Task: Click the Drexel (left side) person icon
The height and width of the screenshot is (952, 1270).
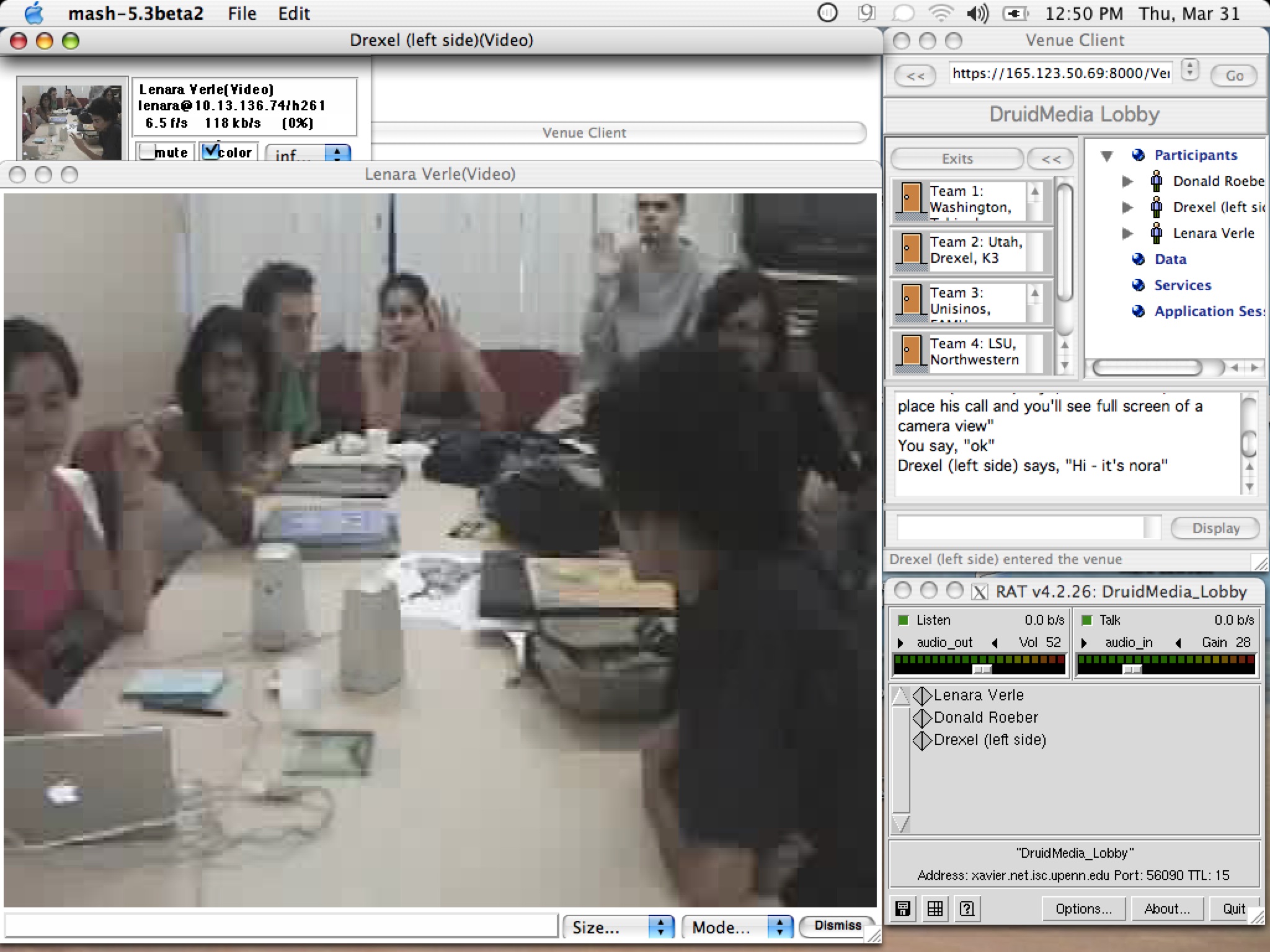Action: [1156, 206]
